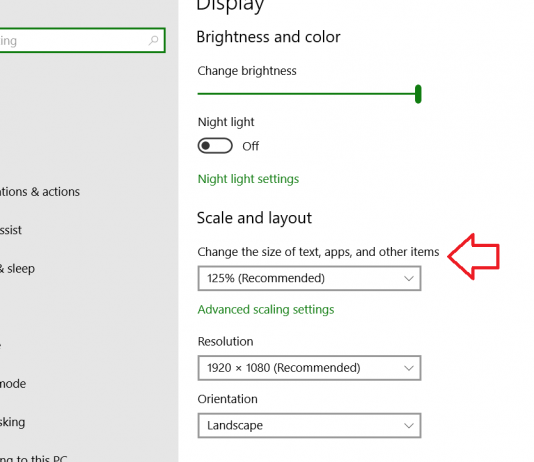Image resolution: width=534 pixels, height=462 pixels.
Task: Select Multitasking sidebar item
Action: tap(12, 422)
